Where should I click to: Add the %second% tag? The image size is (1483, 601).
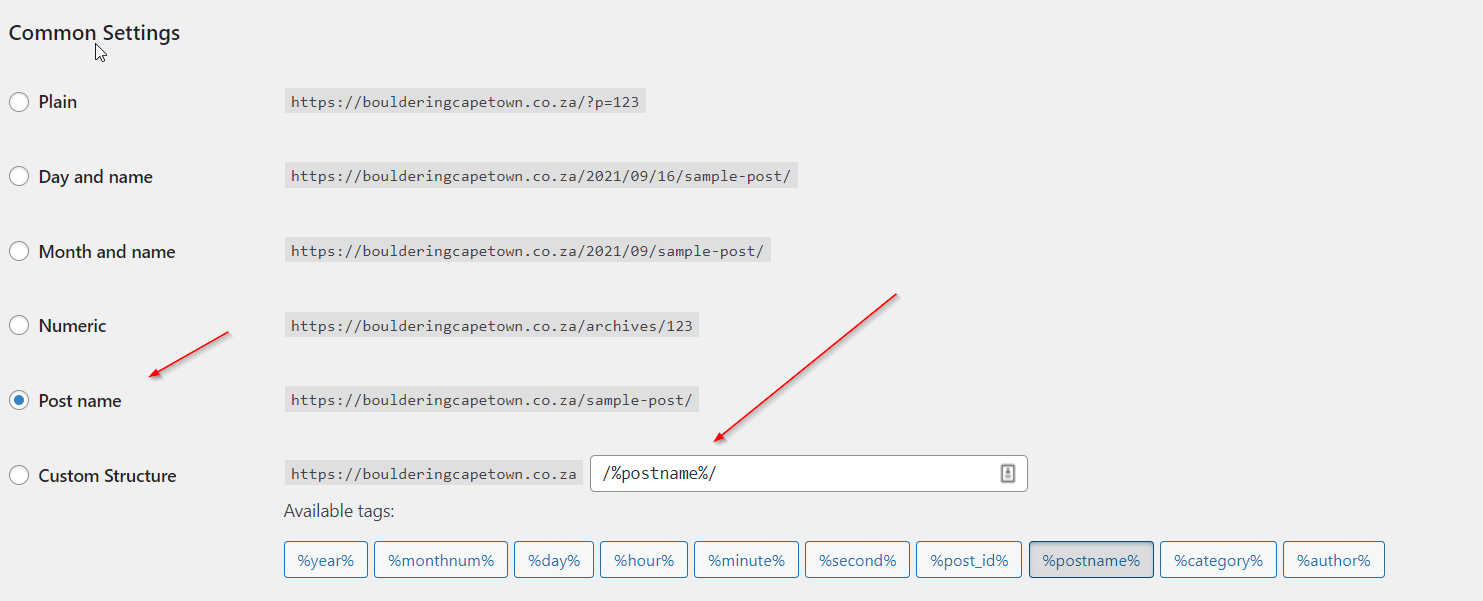[857, 560]
